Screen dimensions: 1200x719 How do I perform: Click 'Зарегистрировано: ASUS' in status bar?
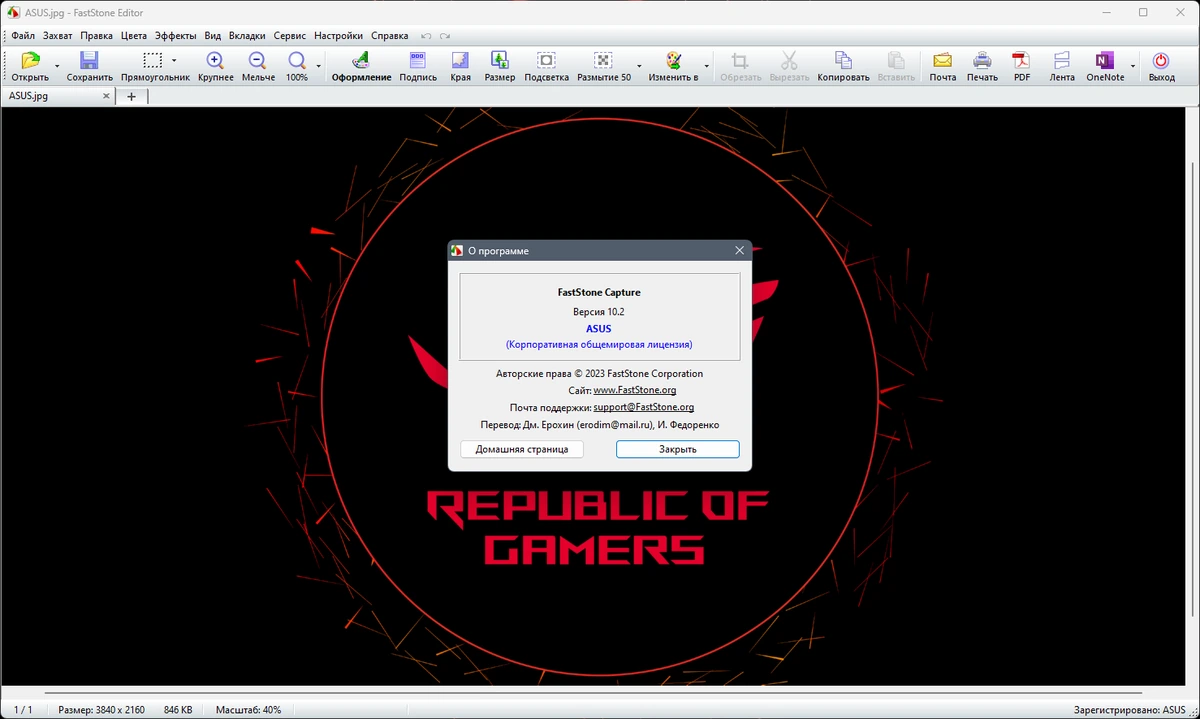(1129, 710)
